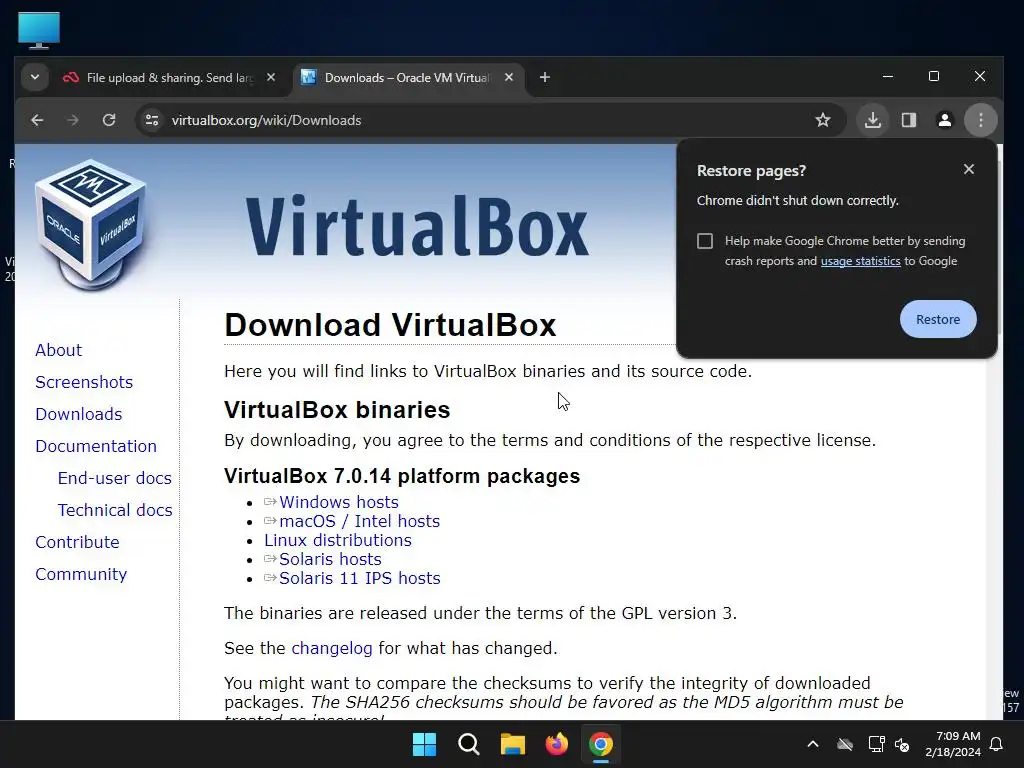This screenshot has width=1024, height=768.
Task: Open Contribute in the sidebar
Action: pos(77,542)
